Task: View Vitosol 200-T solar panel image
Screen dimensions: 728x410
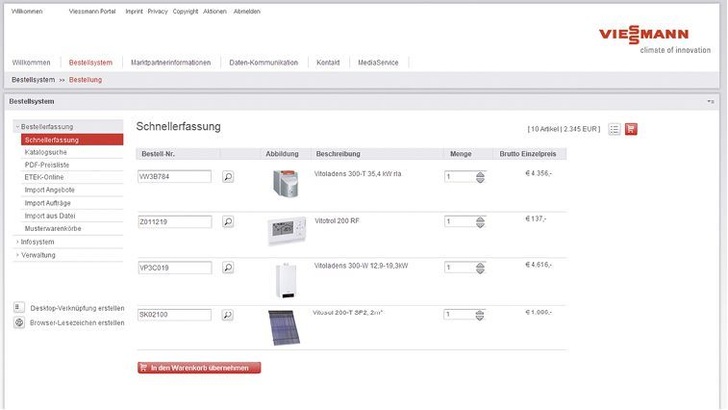Action: coord(284,328)
